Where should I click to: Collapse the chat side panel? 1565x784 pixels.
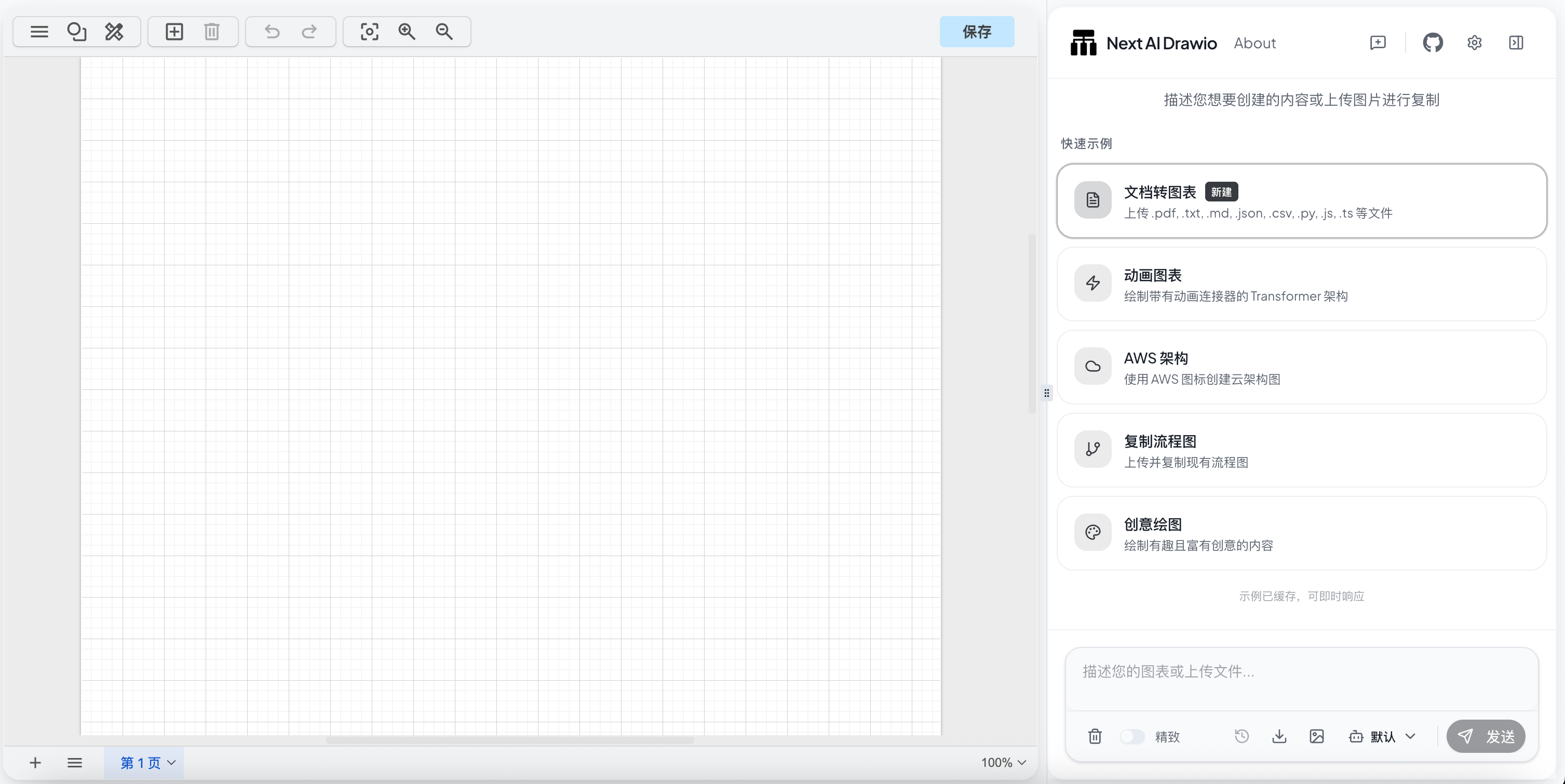point(1516,43)
